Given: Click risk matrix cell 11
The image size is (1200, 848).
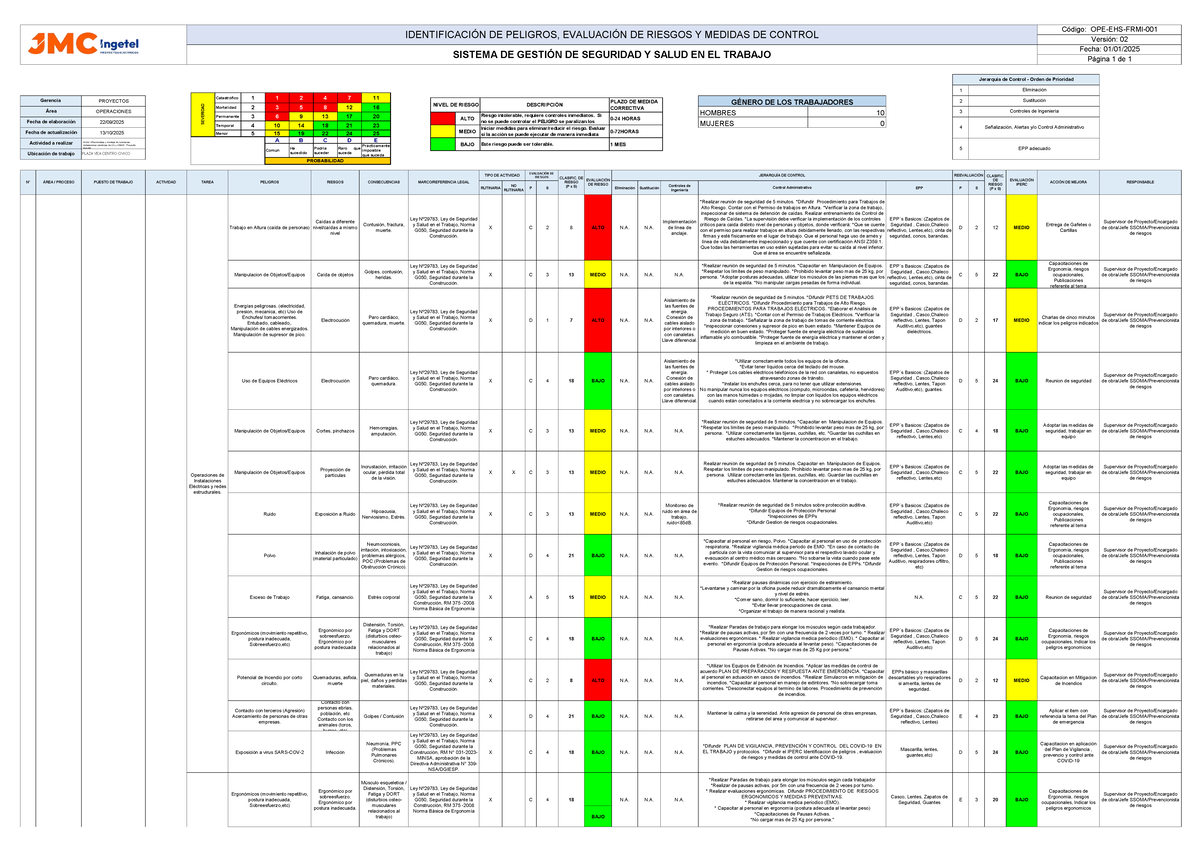Looking at the screenshot, I should tap(375, 97).
